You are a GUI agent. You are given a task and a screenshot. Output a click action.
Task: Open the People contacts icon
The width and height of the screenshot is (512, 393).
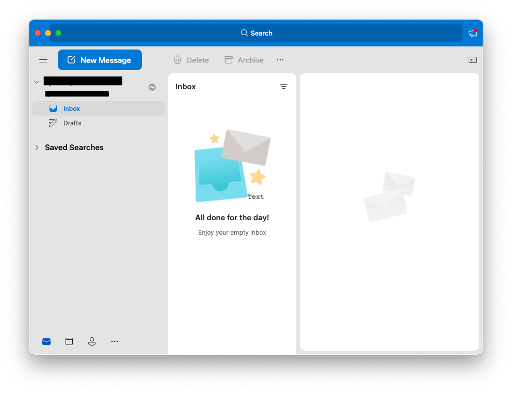point(92,341)
